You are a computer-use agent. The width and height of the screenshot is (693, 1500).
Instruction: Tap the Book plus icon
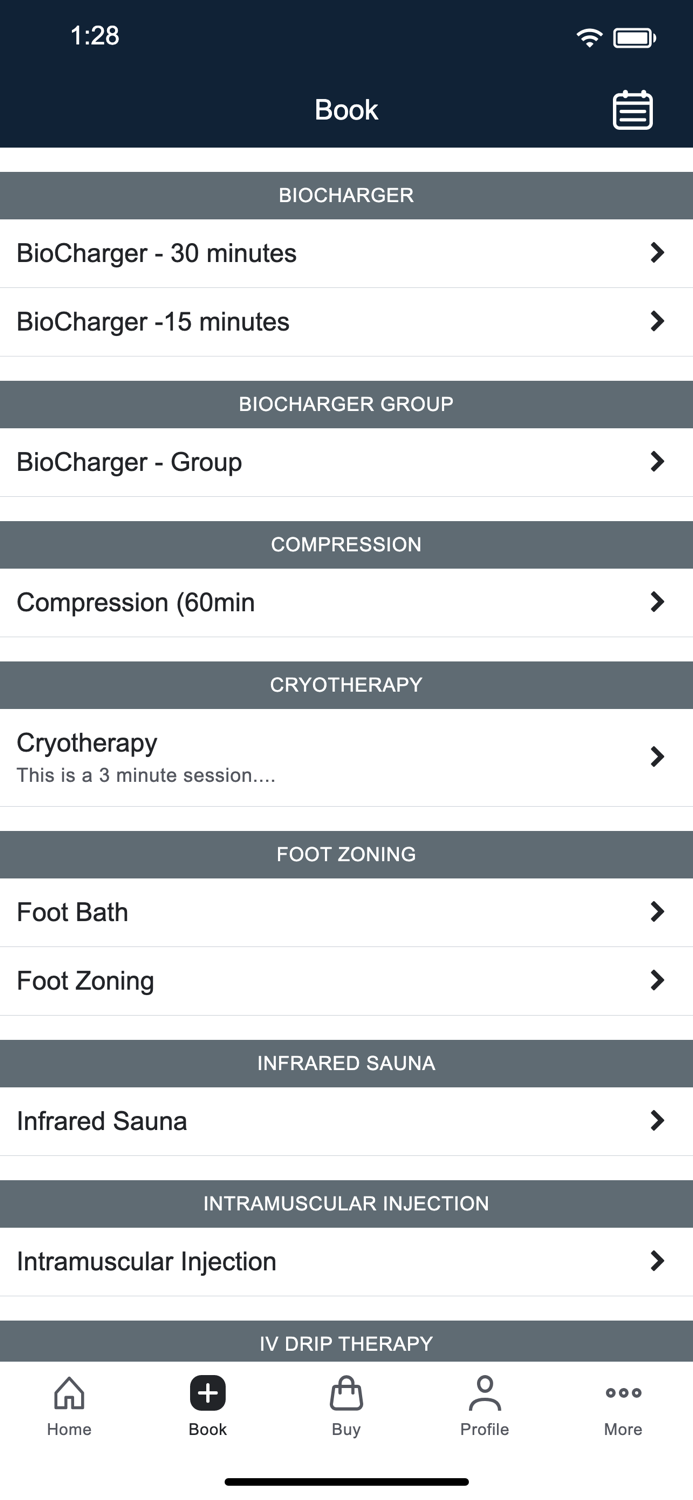208,1393
